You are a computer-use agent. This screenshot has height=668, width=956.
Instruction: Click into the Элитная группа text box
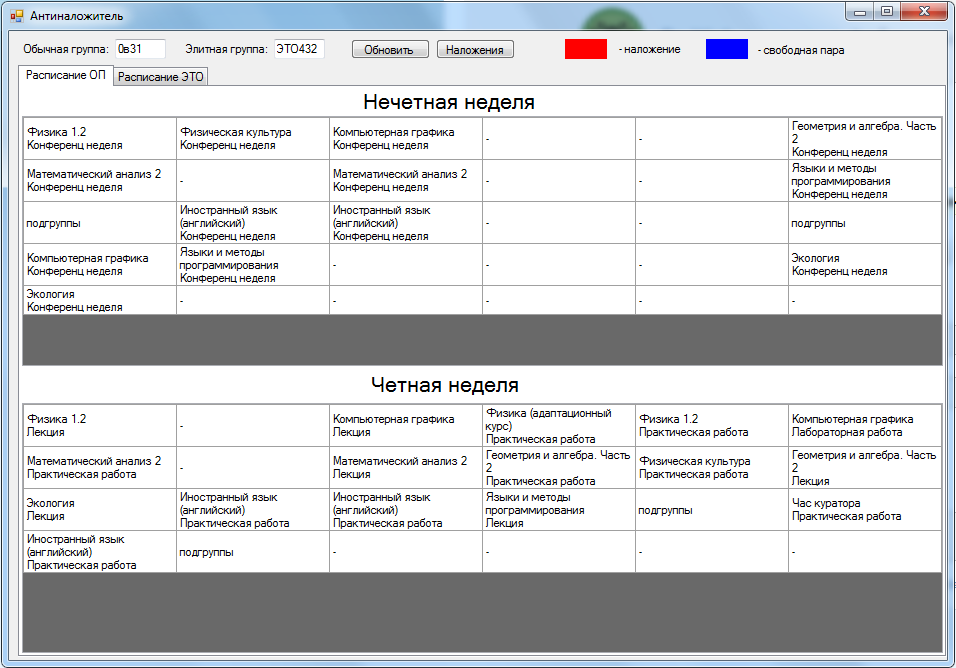pos(299,49)
